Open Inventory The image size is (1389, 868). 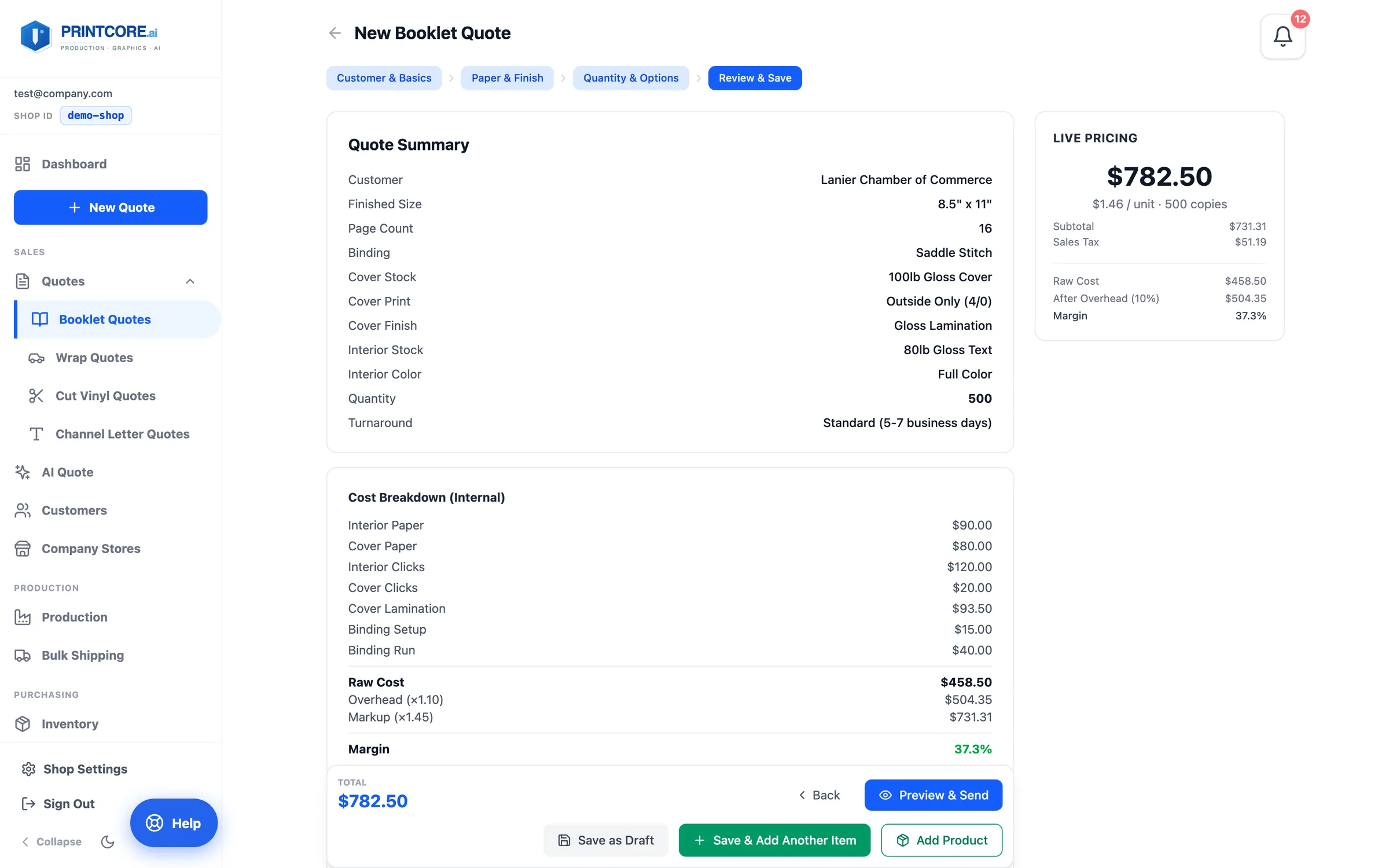[x=69, y=724]
